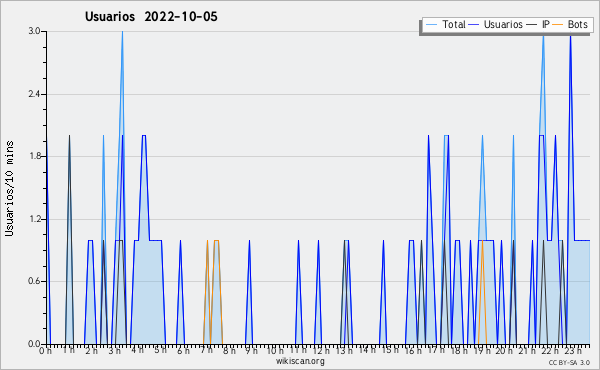This screenshot has height=370, width=600.
Task: Click the x-axis label '12 h'
Action: [321, 350]
